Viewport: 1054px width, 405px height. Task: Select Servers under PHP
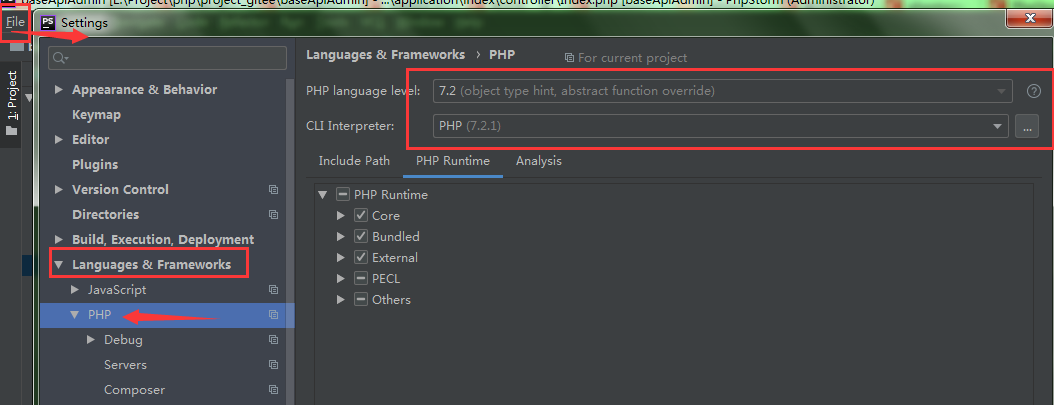click(x=125, y=365)
